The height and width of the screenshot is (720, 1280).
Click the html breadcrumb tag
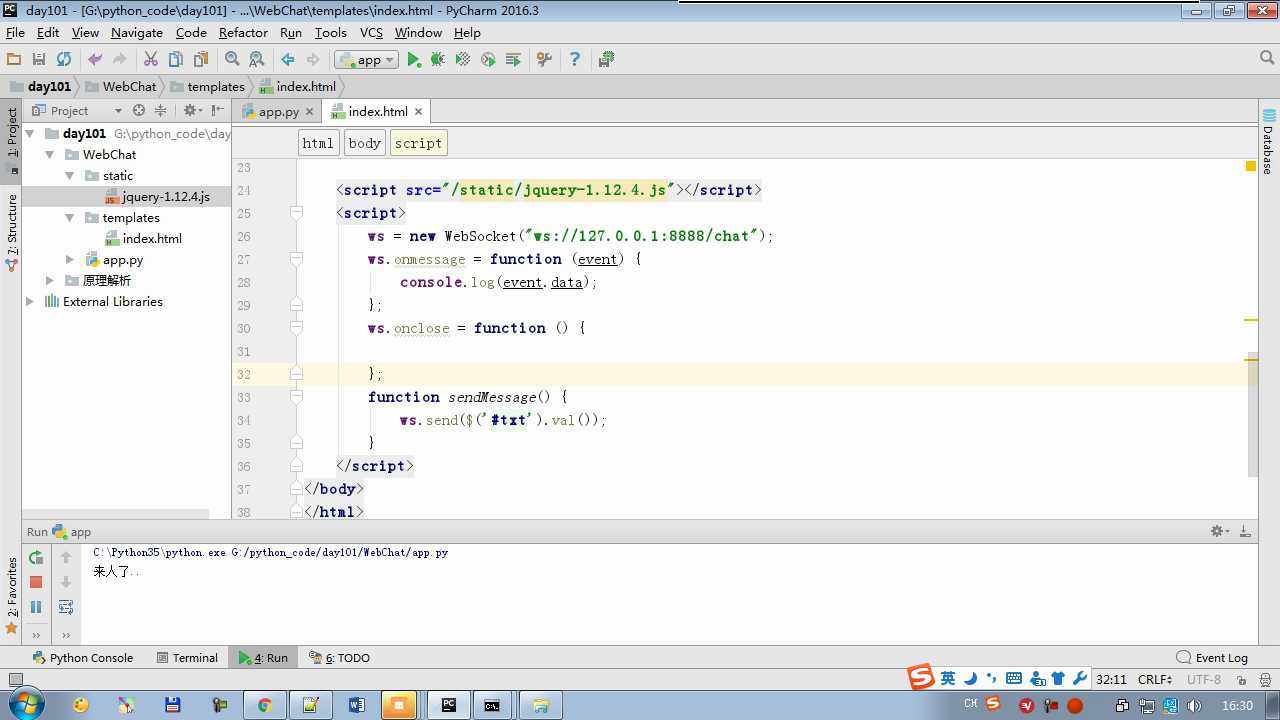(318, 143)
